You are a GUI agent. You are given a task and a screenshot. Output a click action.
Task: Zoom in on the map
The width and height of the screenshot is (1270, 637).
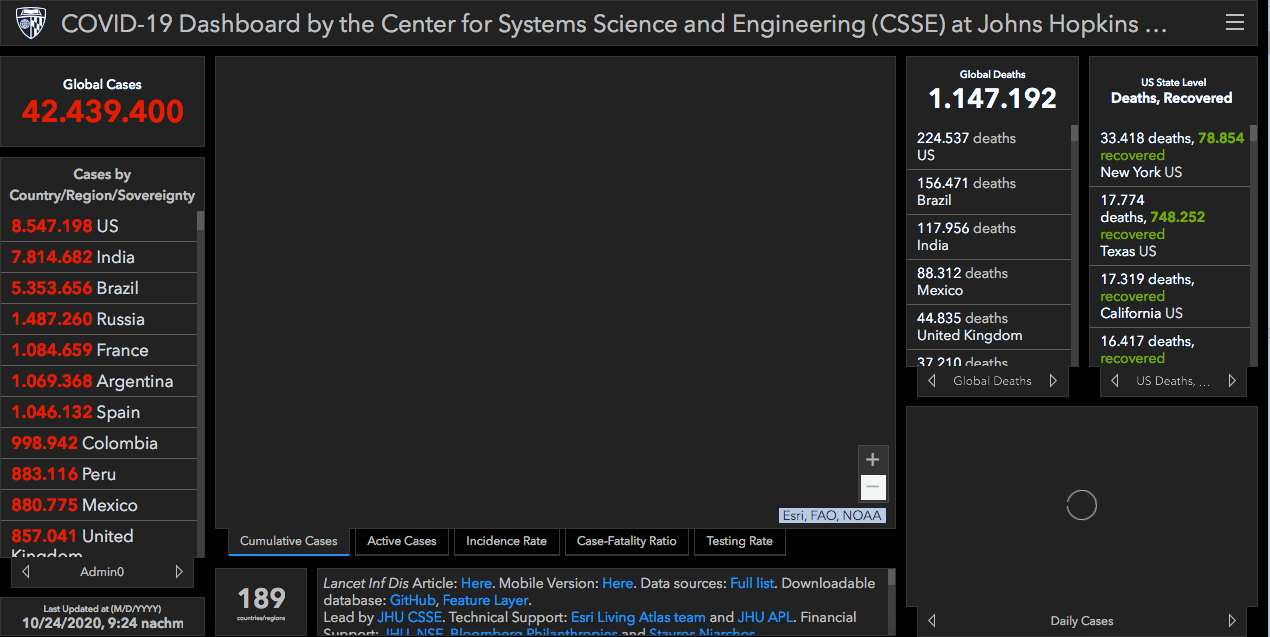click(873, 460)
